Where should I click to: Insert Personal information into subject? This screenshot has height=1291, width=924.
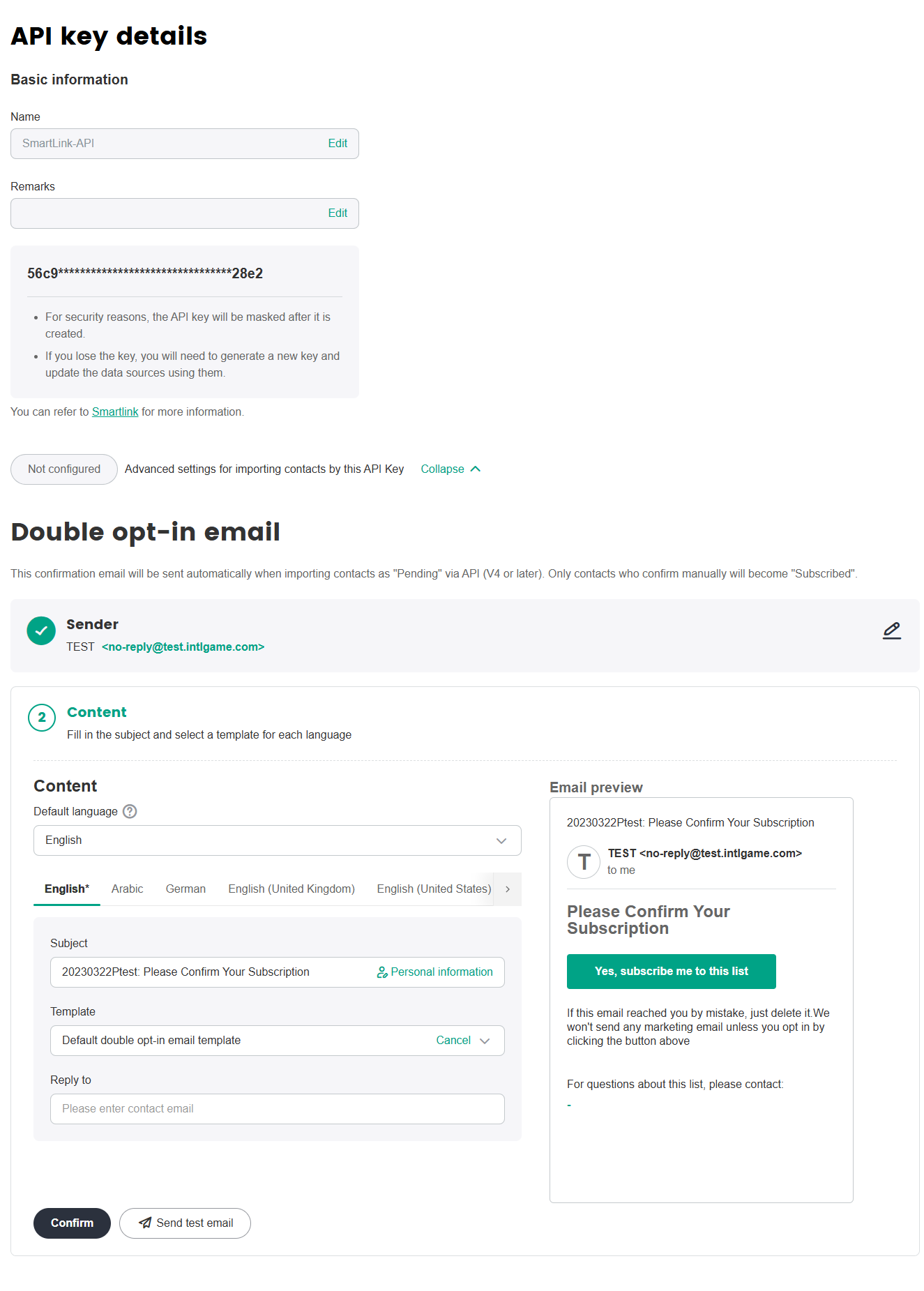[434, 972]
